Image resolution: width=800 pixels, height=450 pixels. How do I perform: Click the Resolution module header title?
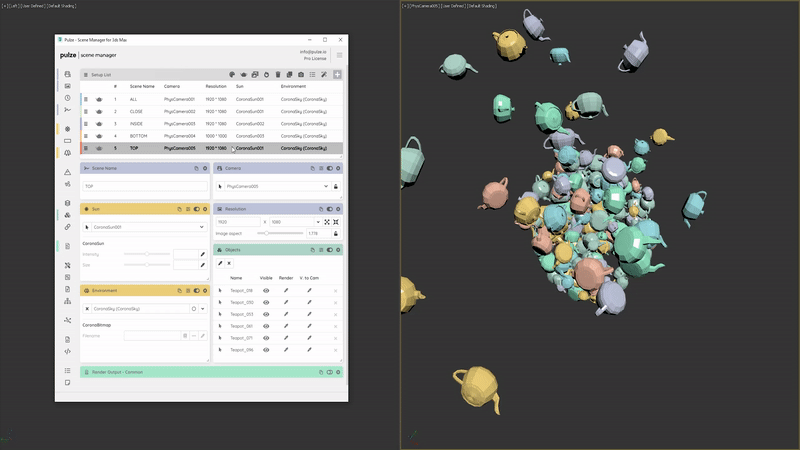[x=236, y=209]
